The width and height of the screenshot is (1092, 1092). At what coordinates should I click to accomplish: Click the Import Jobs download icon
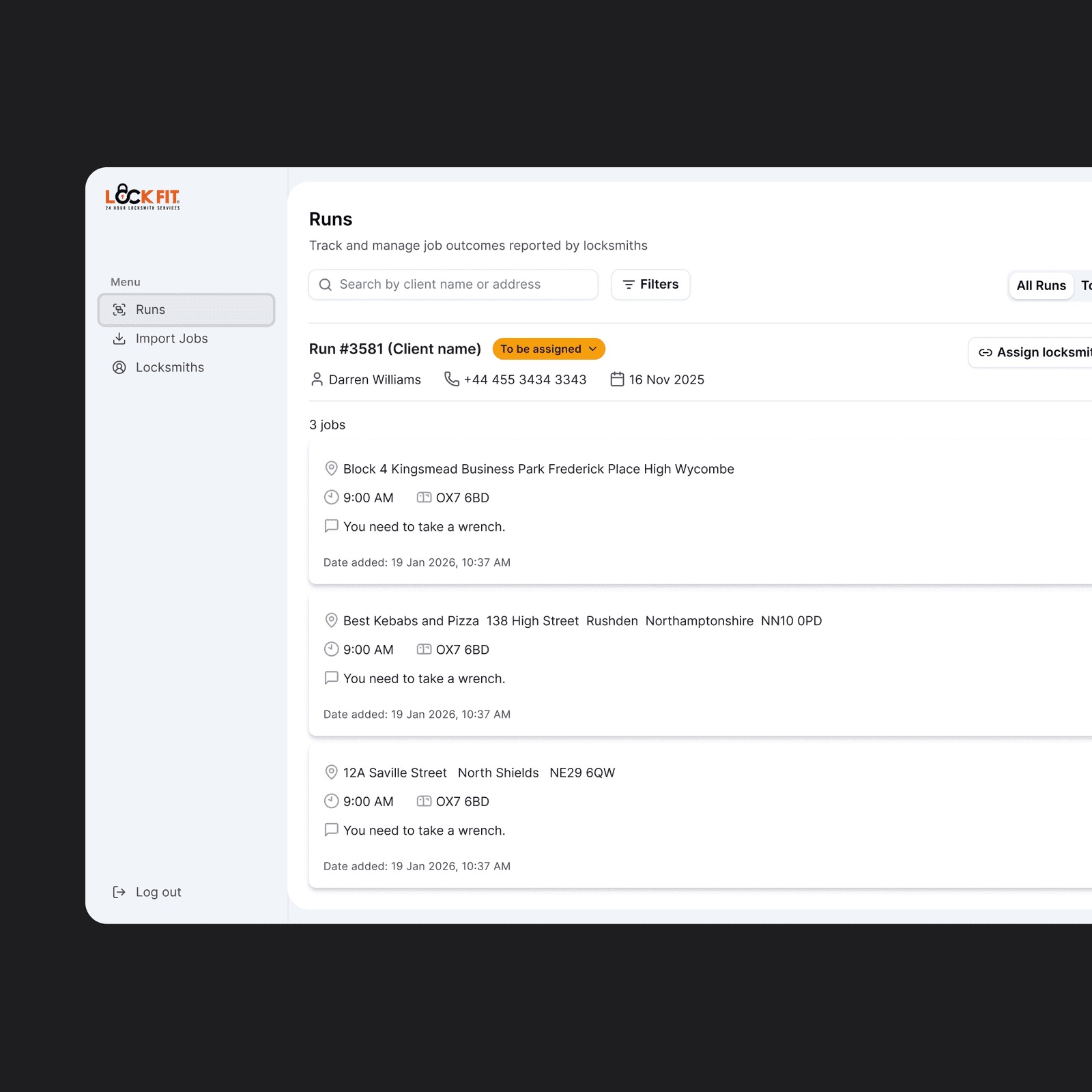coord(119,339)
